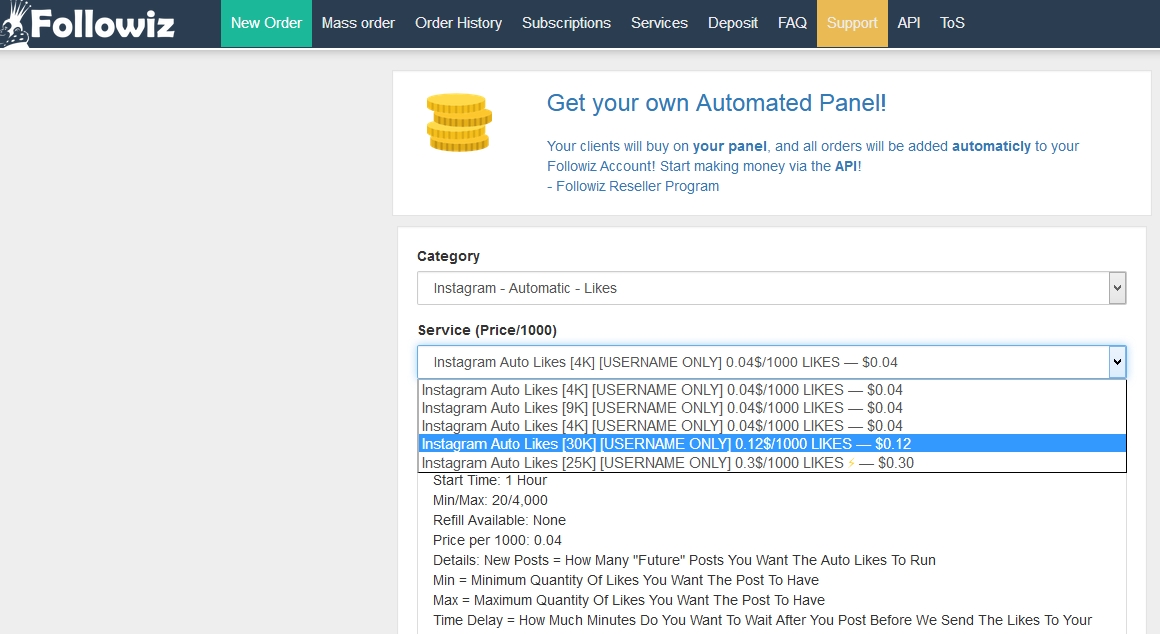Go to the Services menu item
This screenshot has height=634, width=1160.
coord(659,23)
